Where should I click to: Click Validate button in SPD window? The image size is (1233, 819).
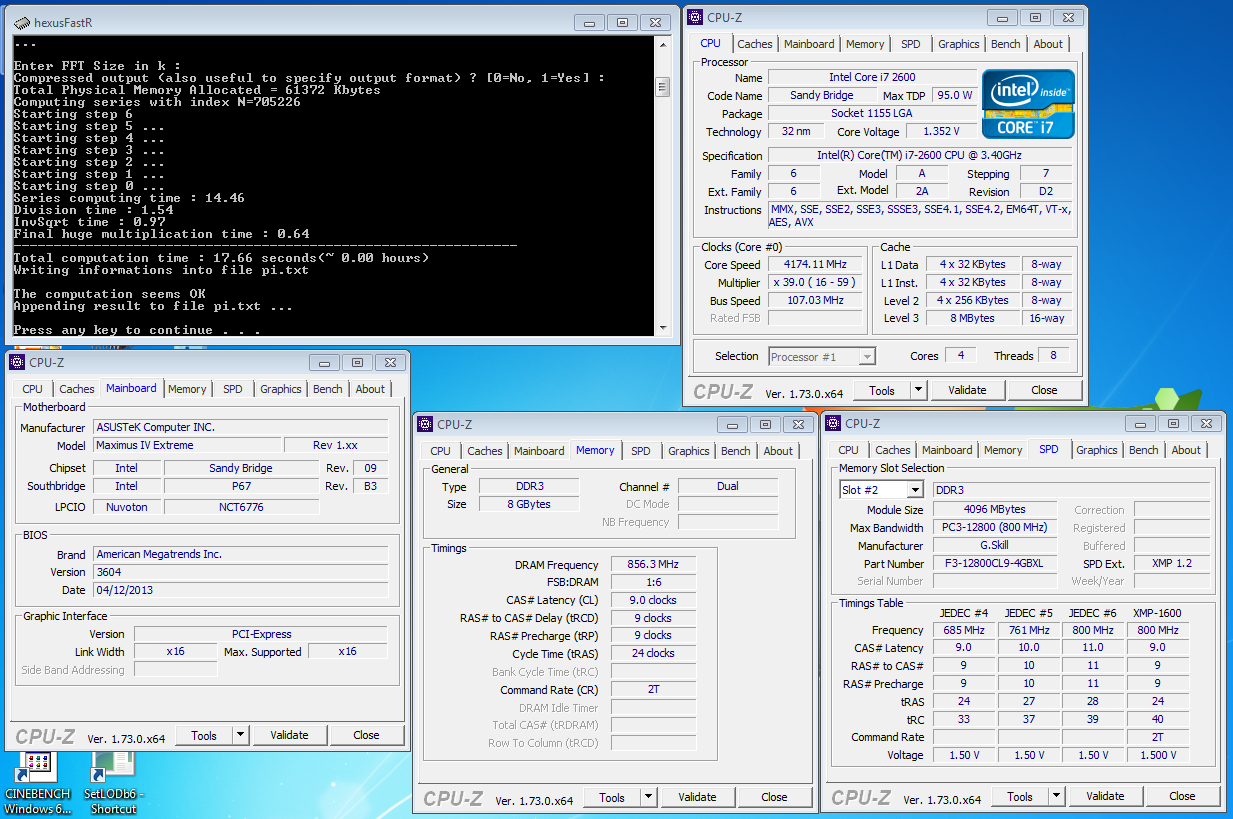click(x=1105, y=796)
